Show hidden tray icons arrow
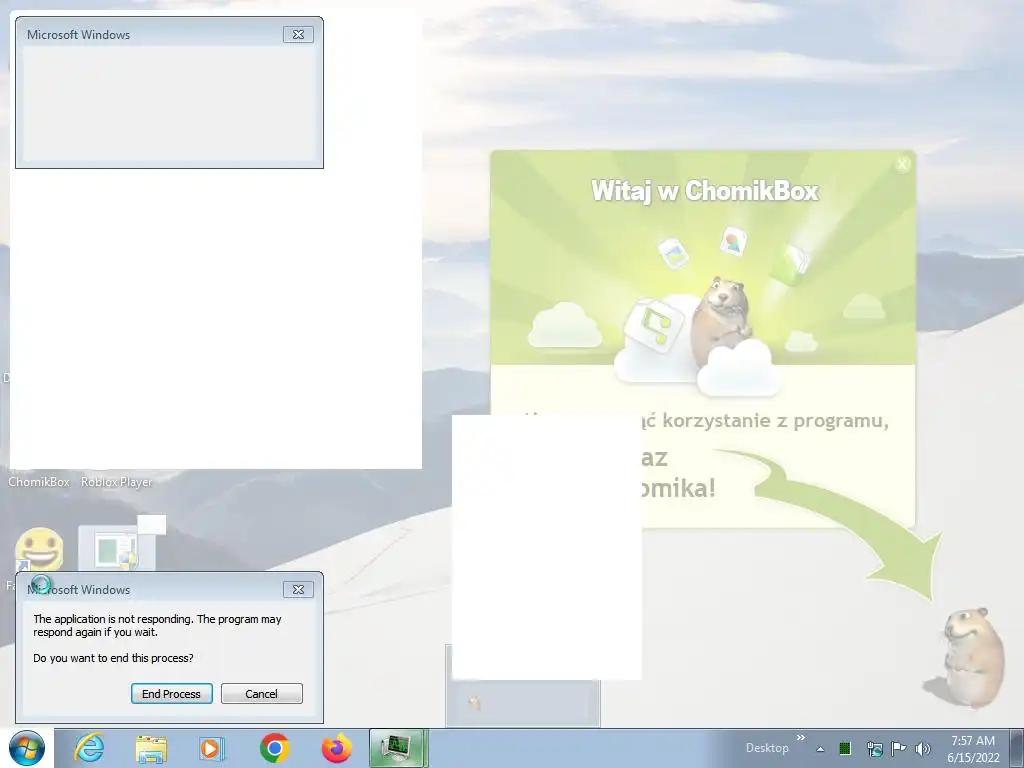Image resolution: width=1024 pixels, height=768 pixels. (x=820, y=749)
